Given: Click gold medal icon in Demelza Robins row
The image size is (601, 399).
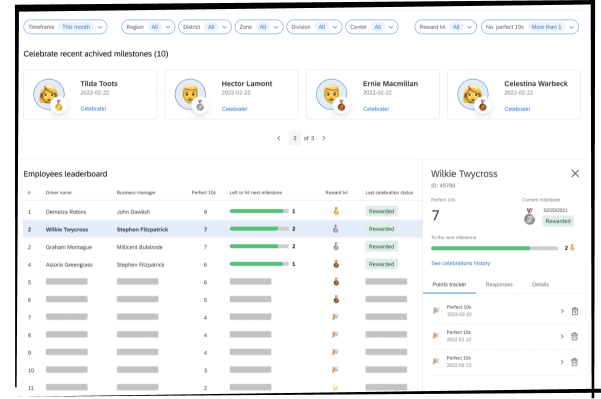Looking at the screenshot, I should [336, 211].
